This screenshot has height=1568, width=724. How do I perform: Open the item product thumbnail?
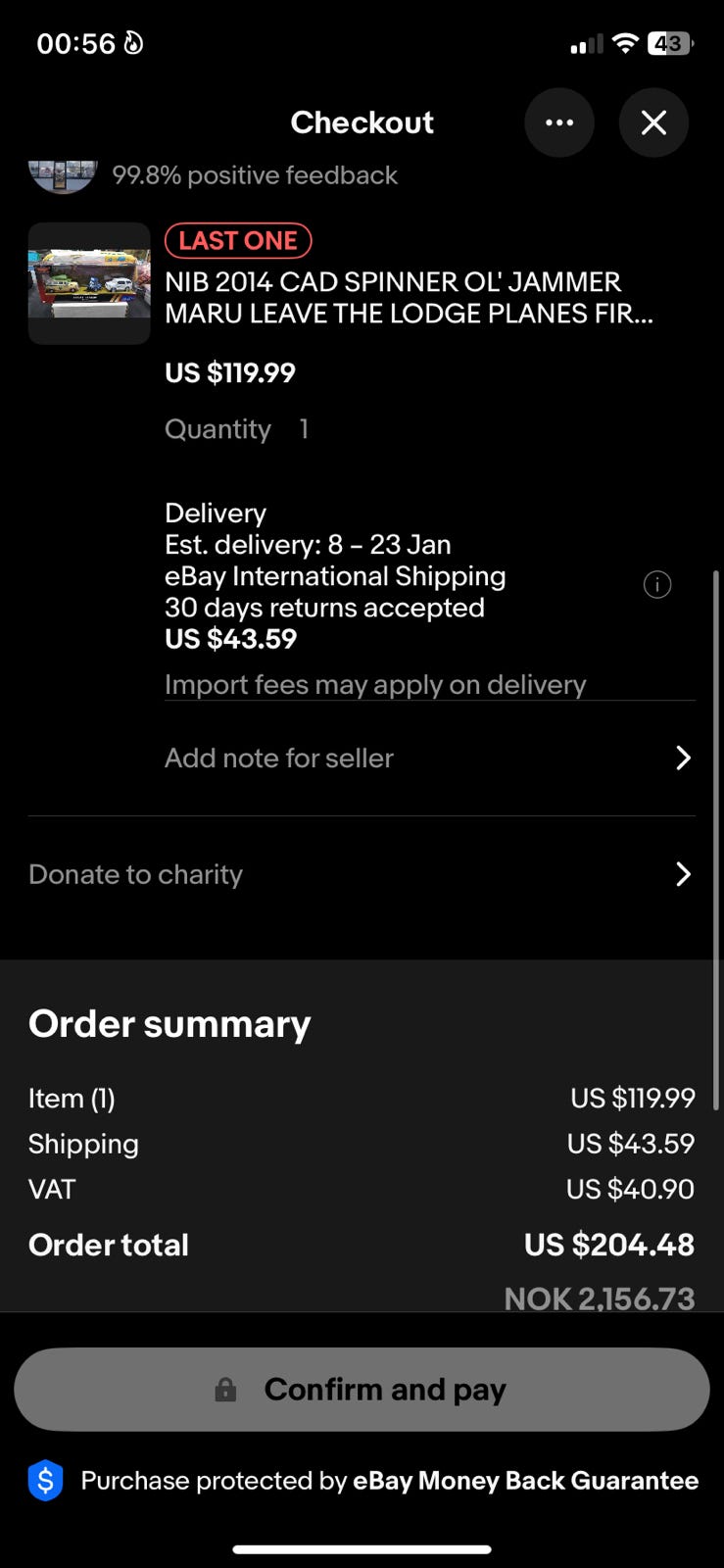tap(89, 283)
